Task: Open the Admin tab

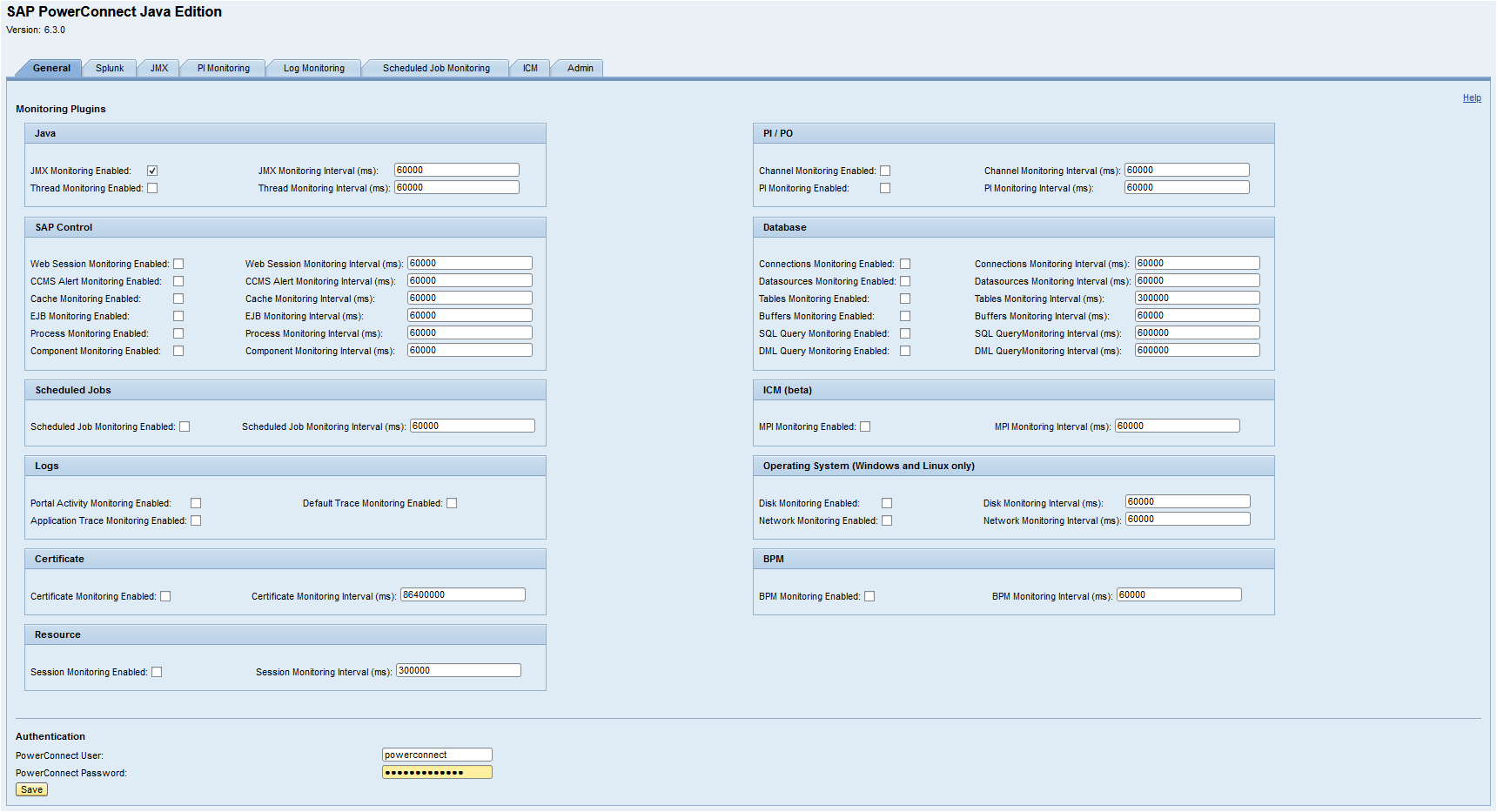Action: [x=580, y=68]
